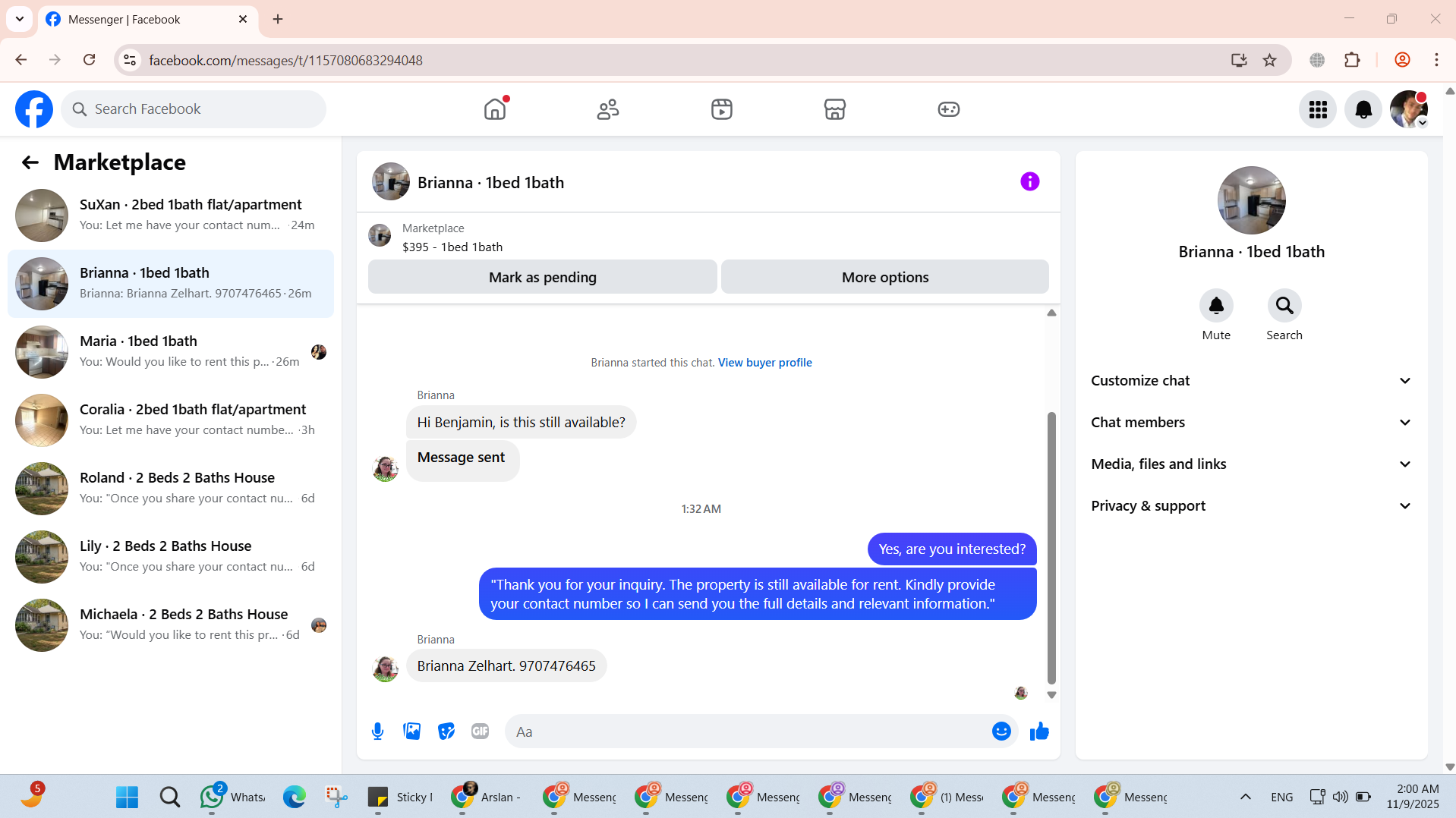This screenshot has width=1456, height=818.
Task: Reload the browser page
Action: (x=90, y=60)
